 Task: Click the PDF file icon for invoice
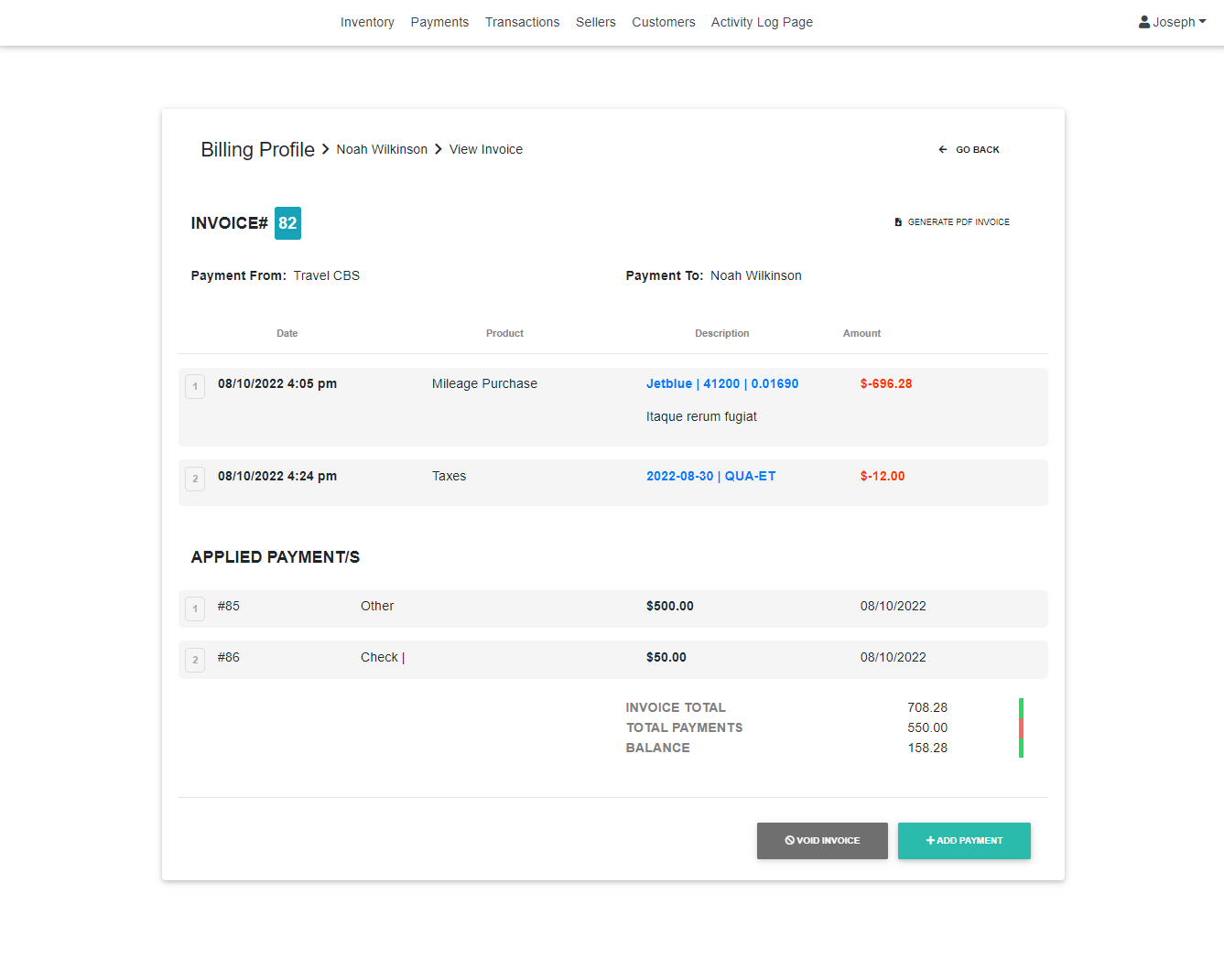click(898, 222)
